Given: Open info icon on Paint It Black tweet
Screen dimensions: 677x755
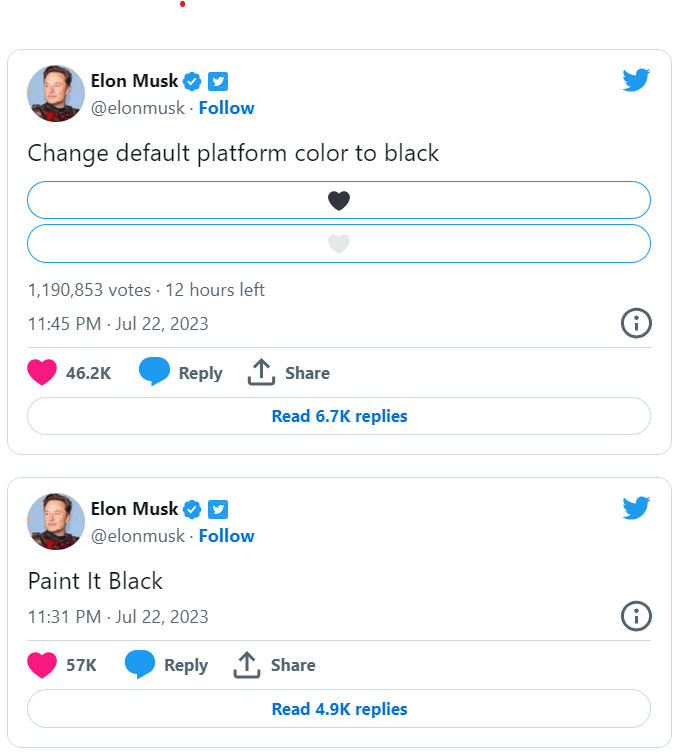Looking at the screenshot, I should pyautogui.click(x=636, y=616).
